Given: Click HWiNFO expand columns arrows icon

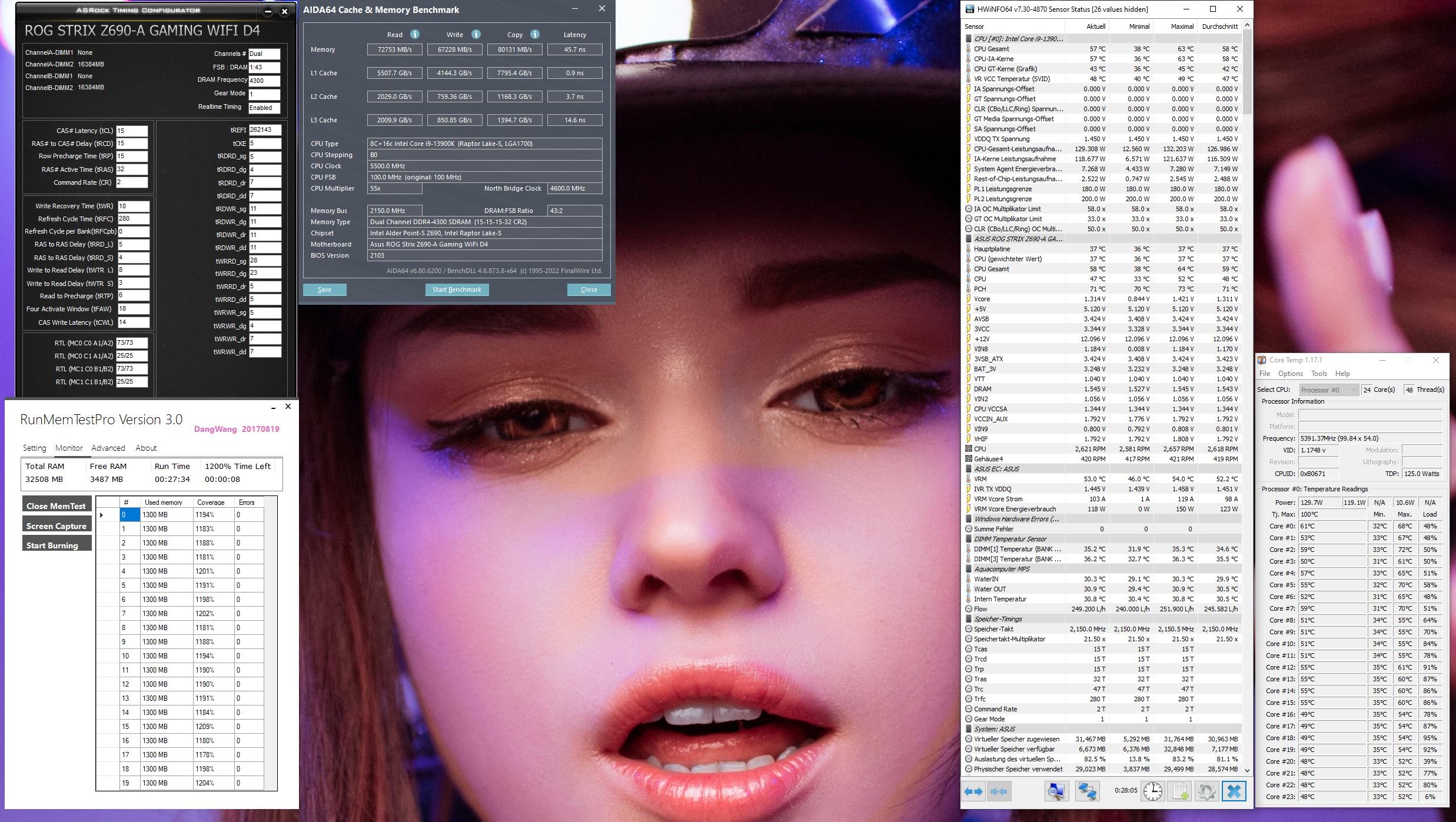Looking at the screenshot, I should point(973,791).
